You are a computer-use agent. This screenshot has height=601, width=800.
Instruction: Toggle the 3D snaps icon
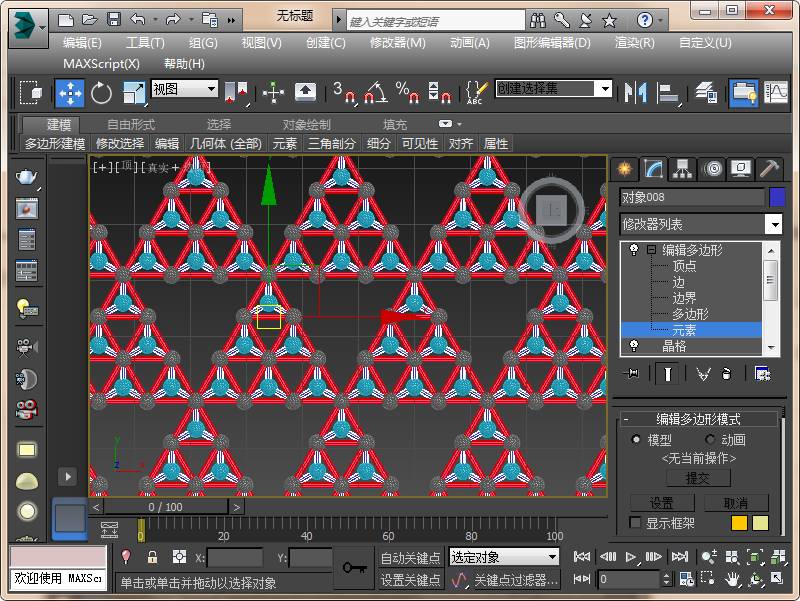click(x=344, y=92)
